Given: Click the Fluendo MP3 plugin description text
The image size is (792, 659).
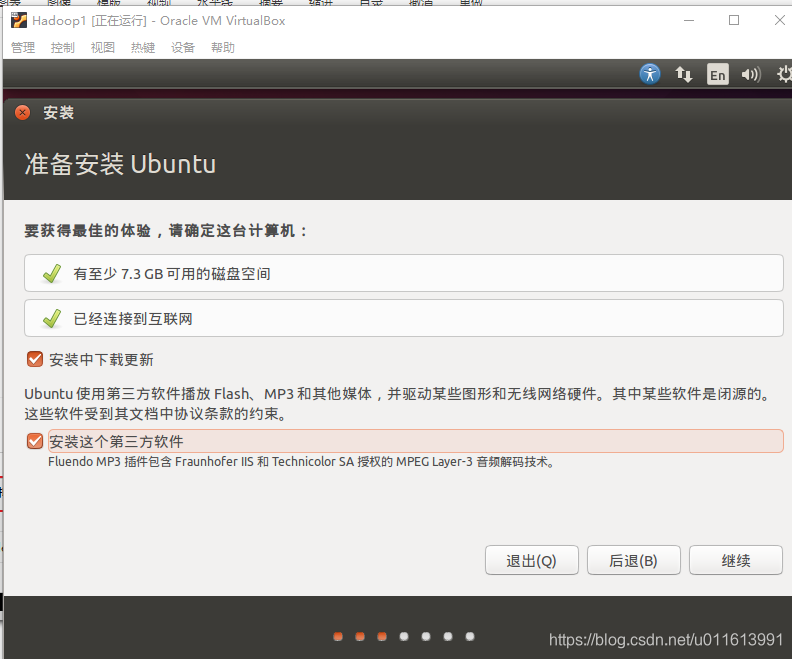Looking at the screenshot, I should pos(302,462).
